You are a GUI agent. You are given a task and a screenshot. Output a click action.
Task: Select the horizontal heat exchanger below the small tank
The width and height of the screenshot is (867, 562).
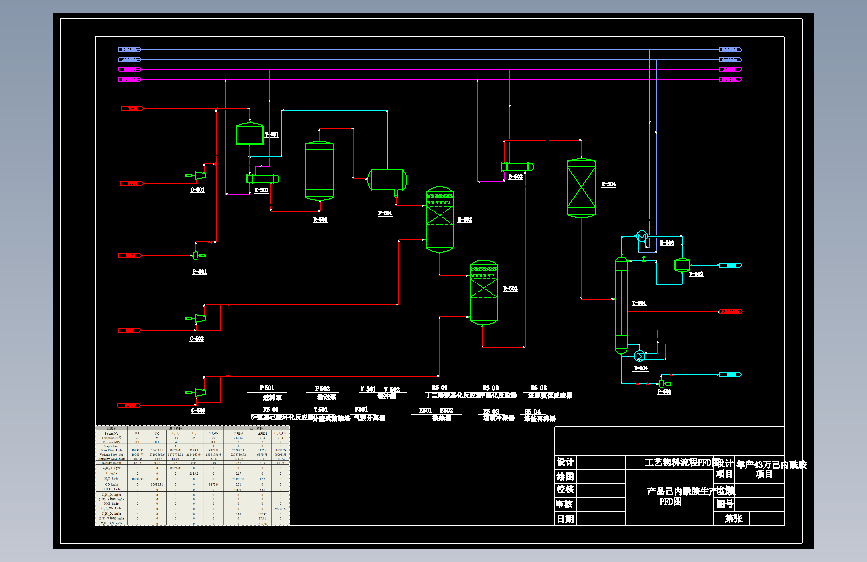(x=262, y=179)
